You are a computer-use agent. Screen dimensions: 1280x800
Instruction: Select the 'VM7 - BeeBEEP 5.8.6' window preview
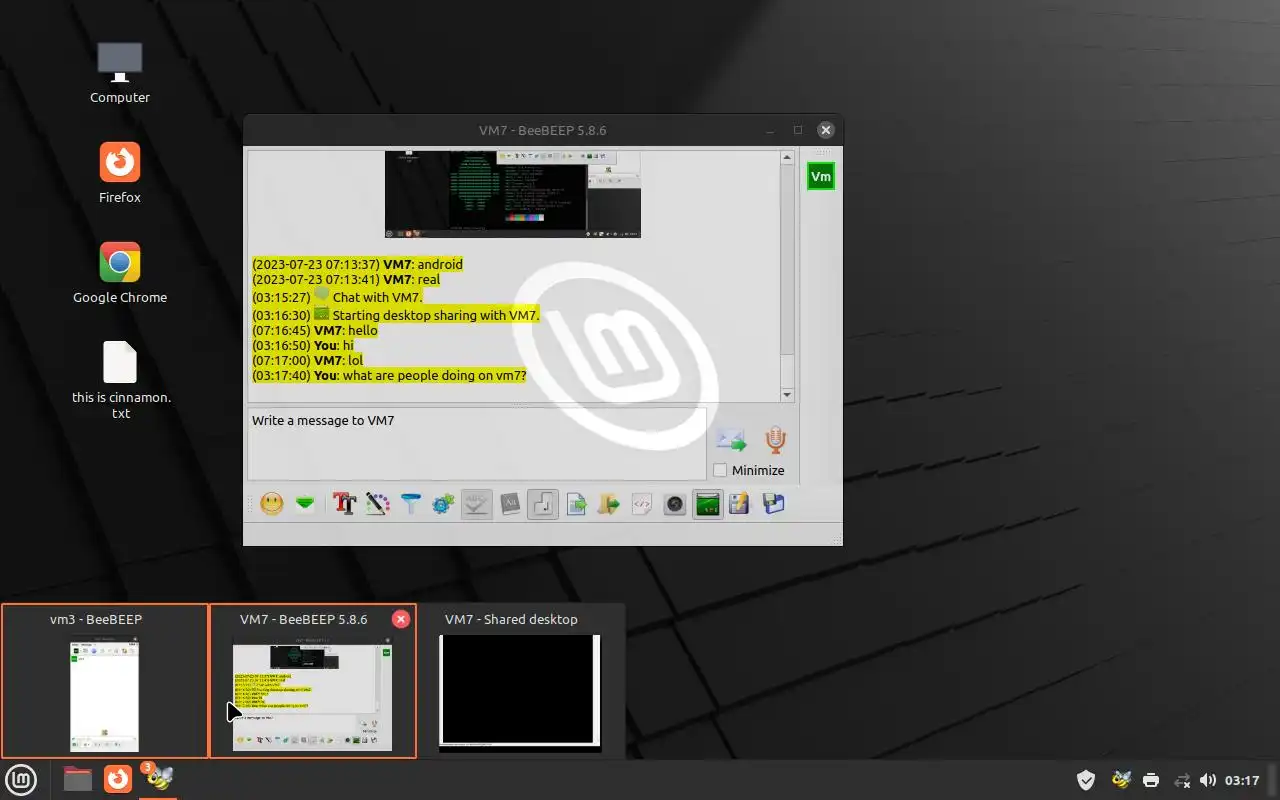click(313, 681)
